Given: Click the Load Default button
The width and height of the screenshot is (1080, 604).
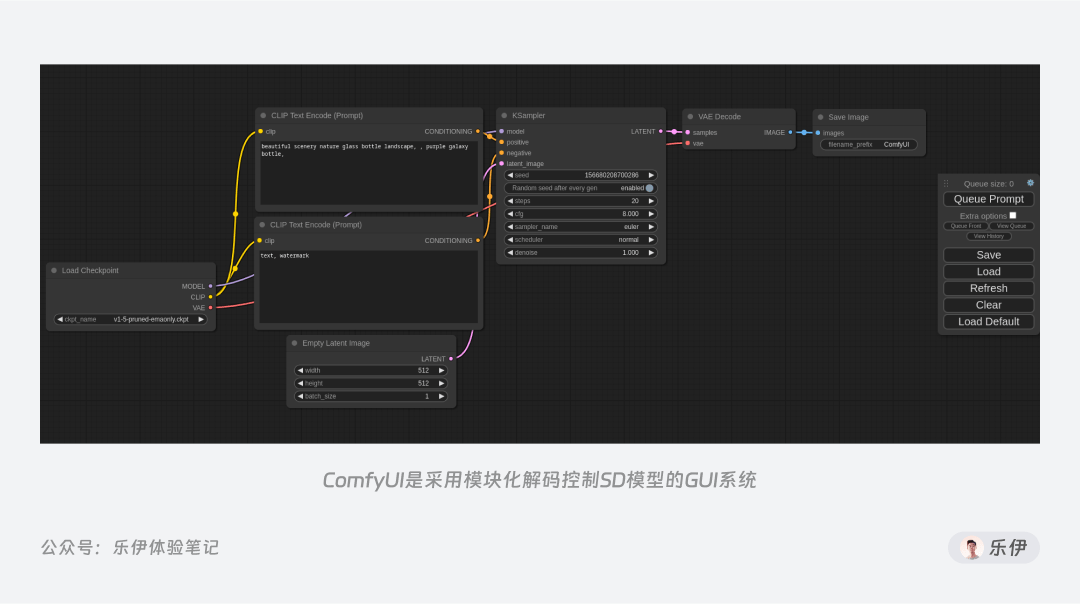Looking at the screenshot, I should pyautogui.click(x=988, y=322).
